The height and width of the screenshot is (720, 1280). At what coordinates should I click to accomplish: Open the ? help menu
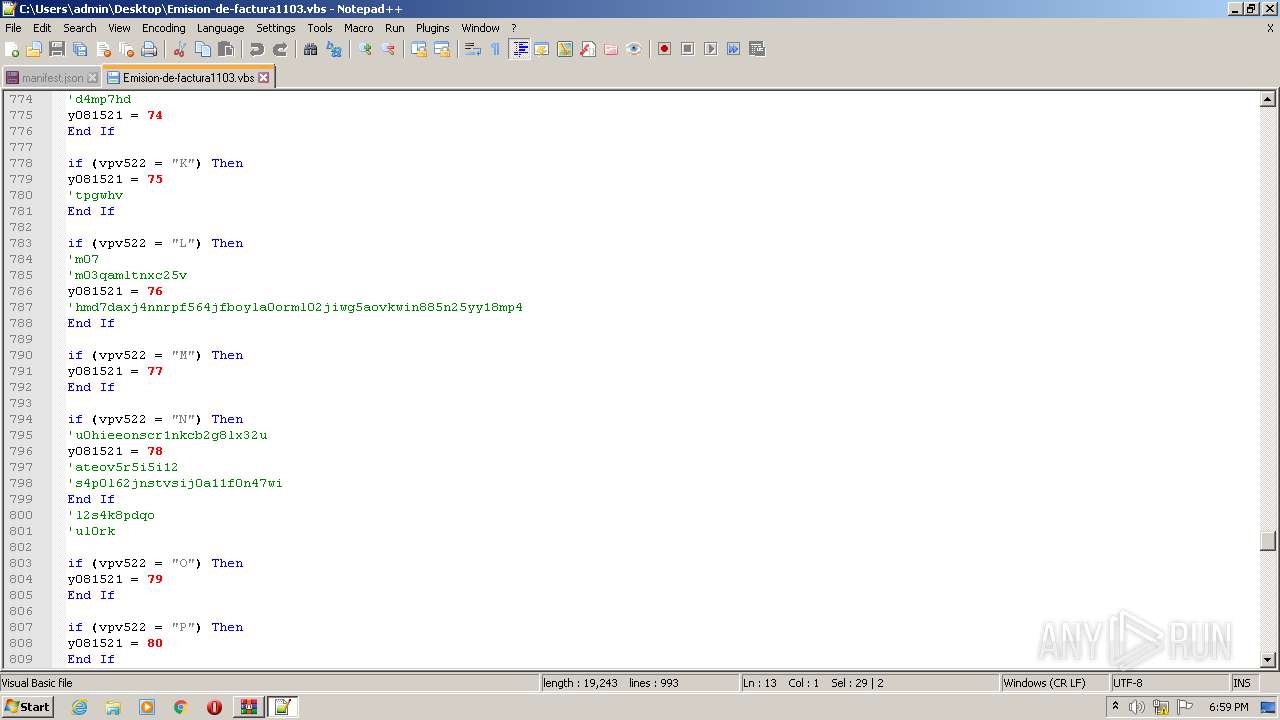pos(514,28)
